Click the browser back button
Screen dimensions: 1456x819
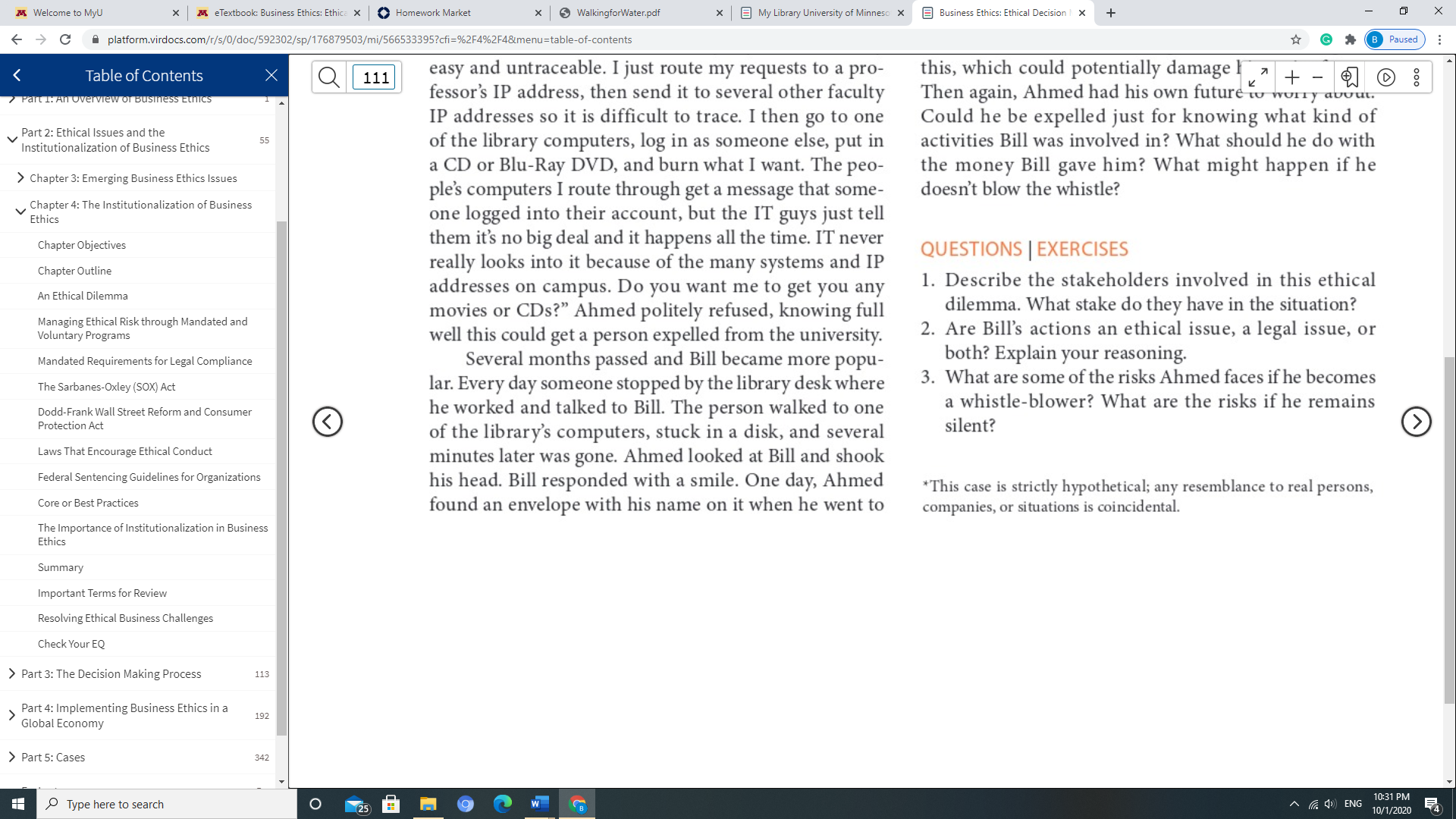tap(17, 39)
